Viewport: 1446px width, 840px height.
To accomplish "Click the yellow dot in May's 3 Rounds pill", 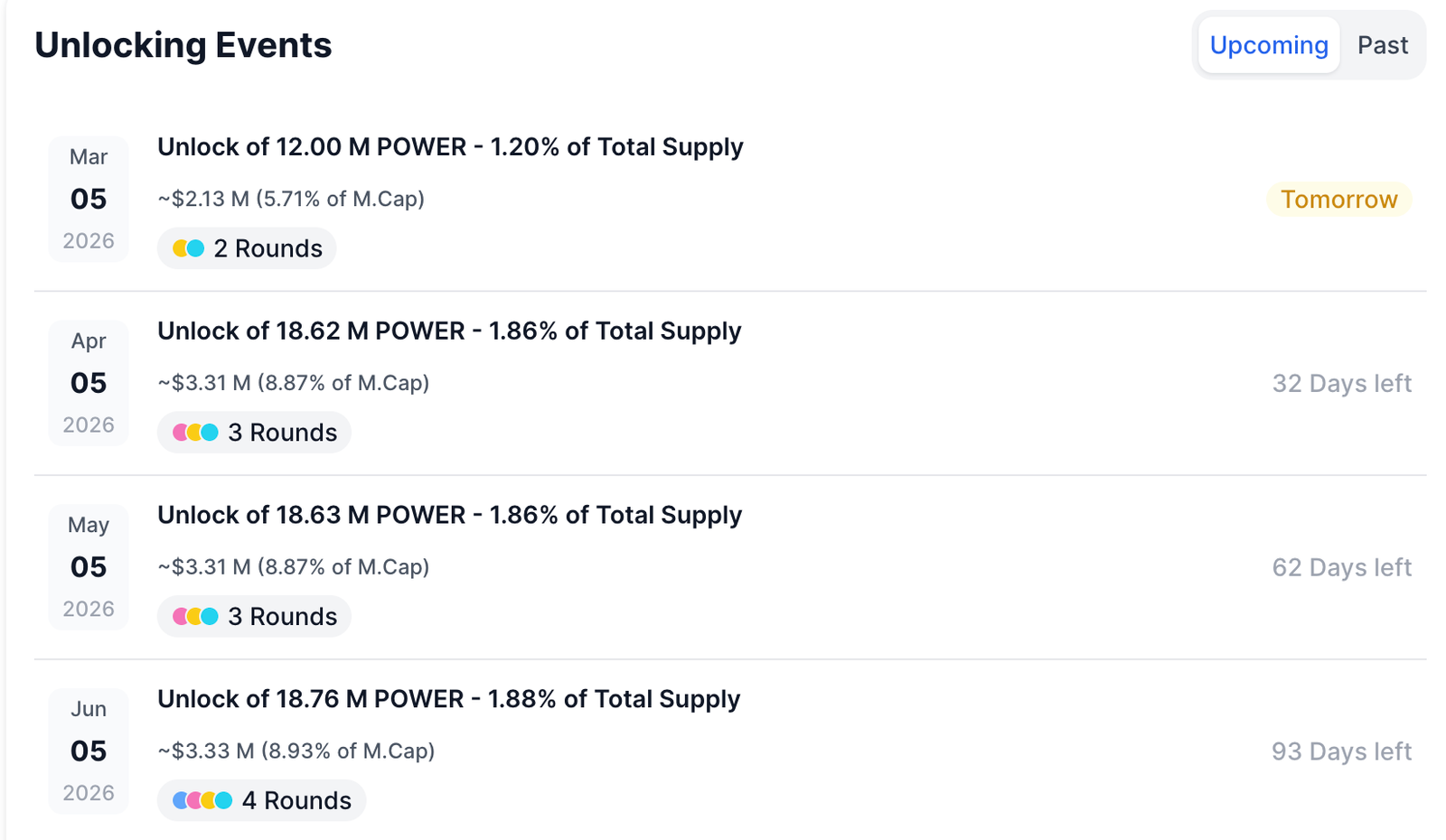I will coord(194,616).
